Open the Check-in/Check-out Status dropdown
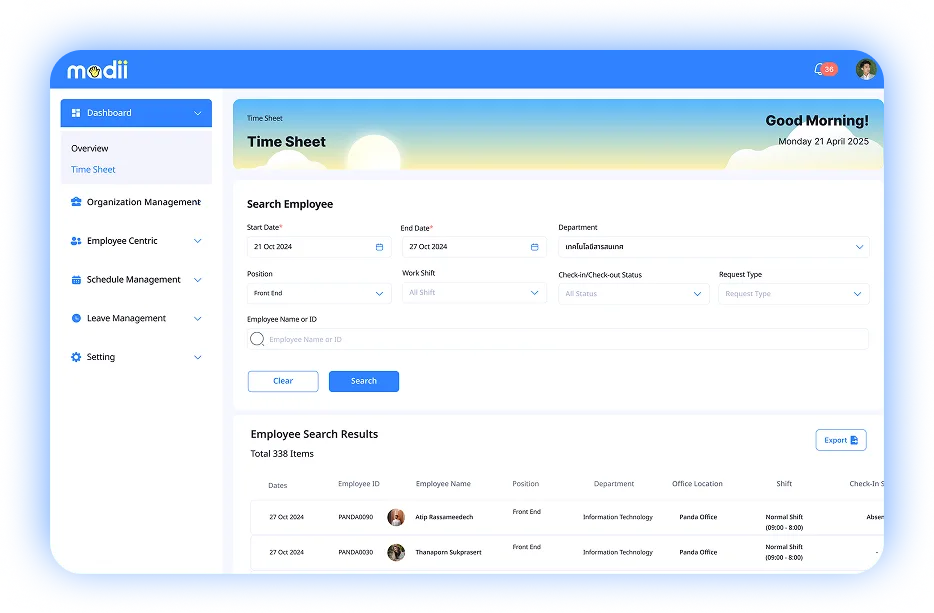 pyautogui.click(x=634, y=294)
